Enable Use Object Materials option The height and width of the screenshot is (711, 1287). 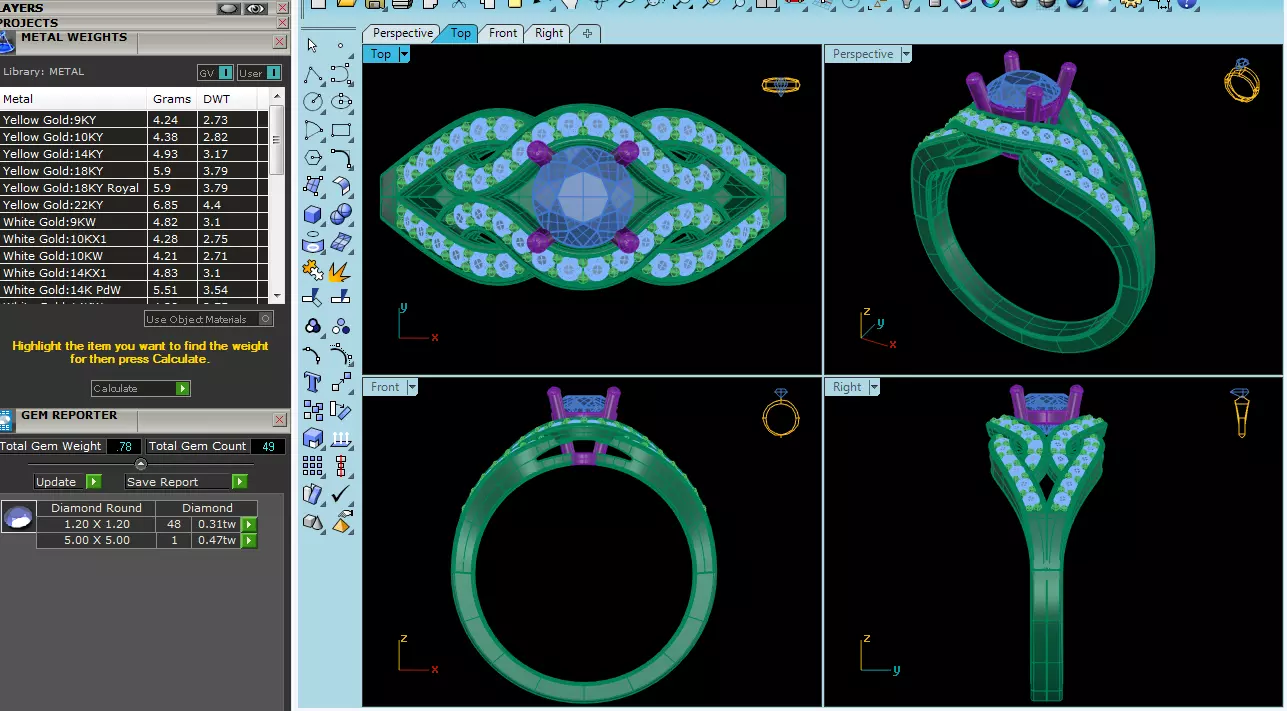(x=209, y=319)
